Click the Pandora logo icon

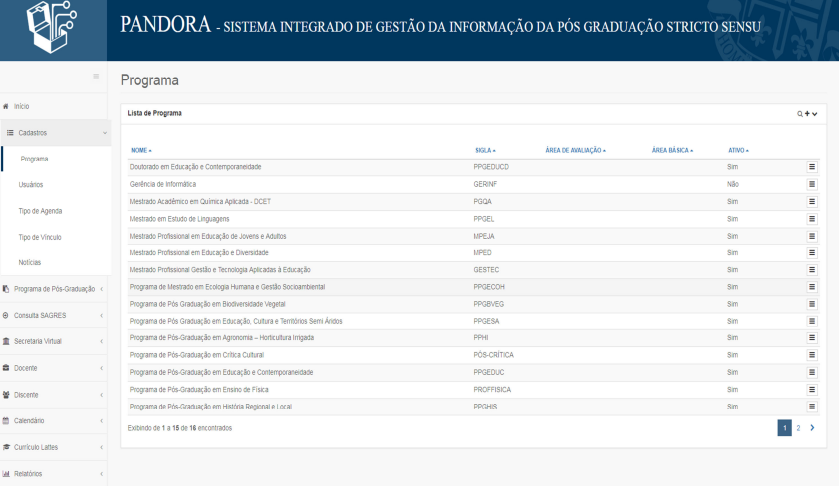(x=51, y=27)
